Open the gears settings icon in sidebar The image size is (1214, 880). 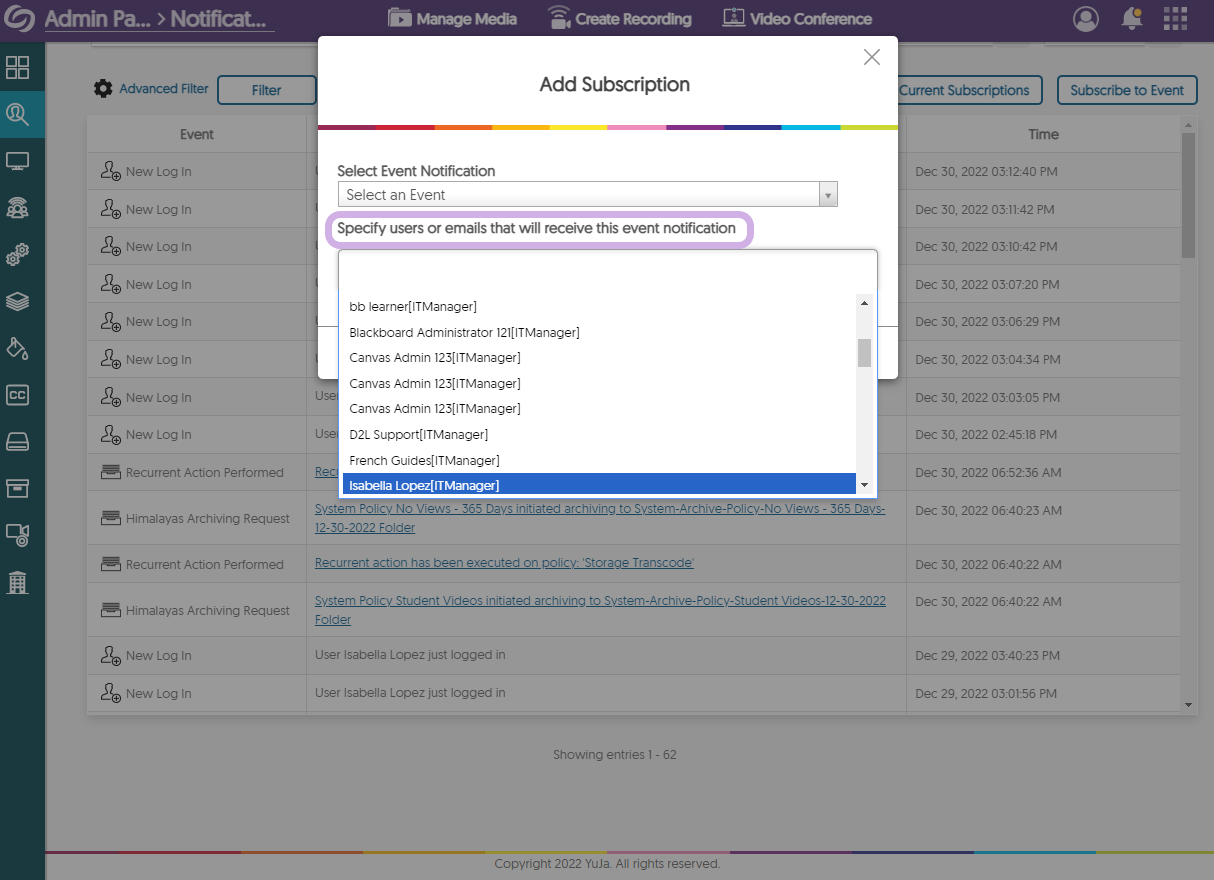(x=17, y=255)
